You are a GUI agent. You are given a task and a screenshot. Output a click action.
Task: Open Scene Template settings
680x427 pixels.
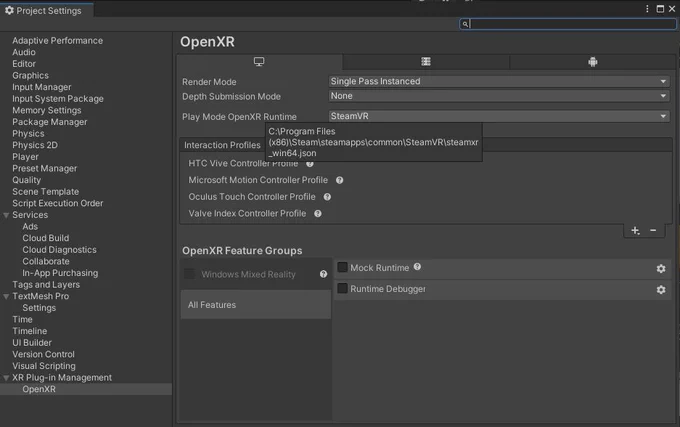[x=46, y=192]
